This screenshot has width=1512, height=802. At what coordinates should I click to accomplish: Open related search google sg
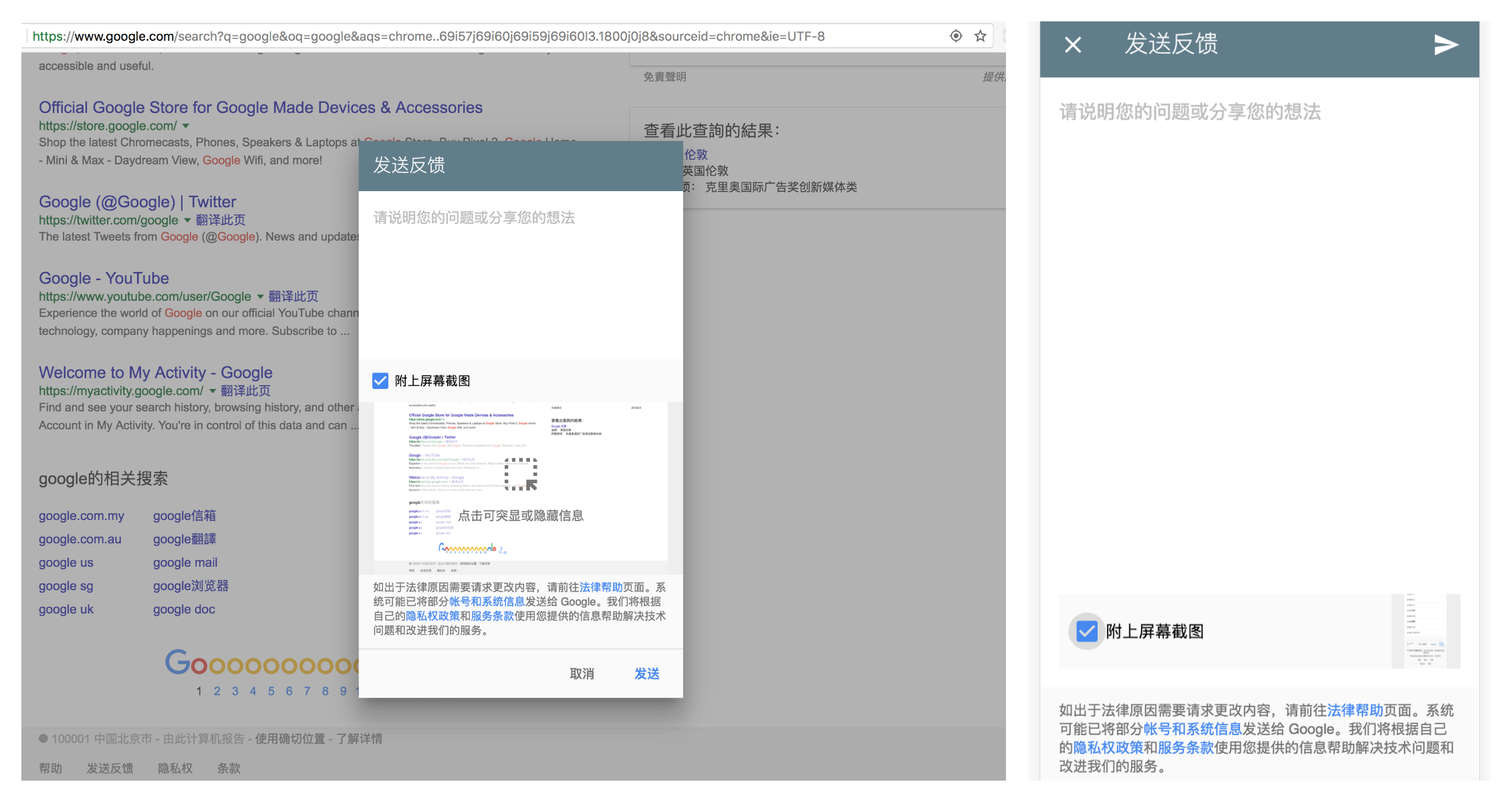[x=66, y=586]
